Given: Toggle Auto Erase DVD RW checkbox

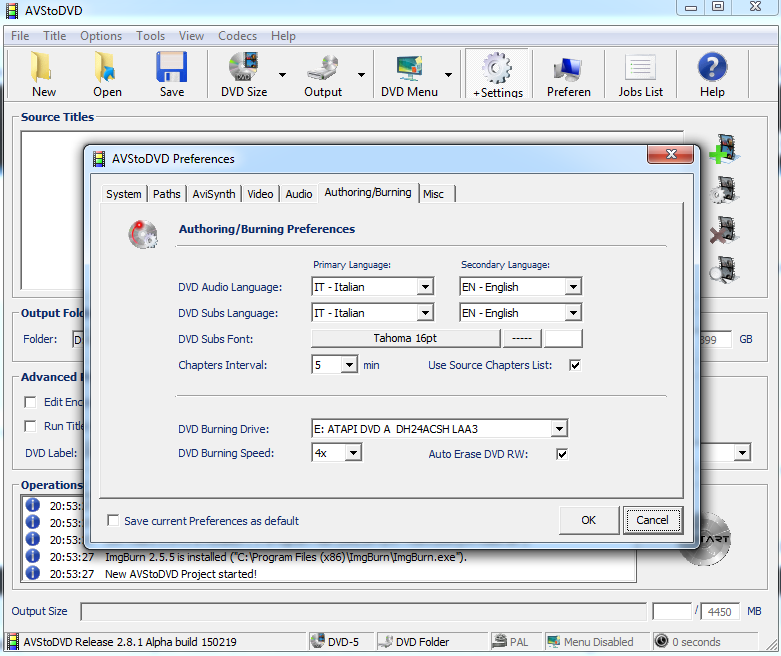Looking at the screenshot, I should click(x=562, y=454).
